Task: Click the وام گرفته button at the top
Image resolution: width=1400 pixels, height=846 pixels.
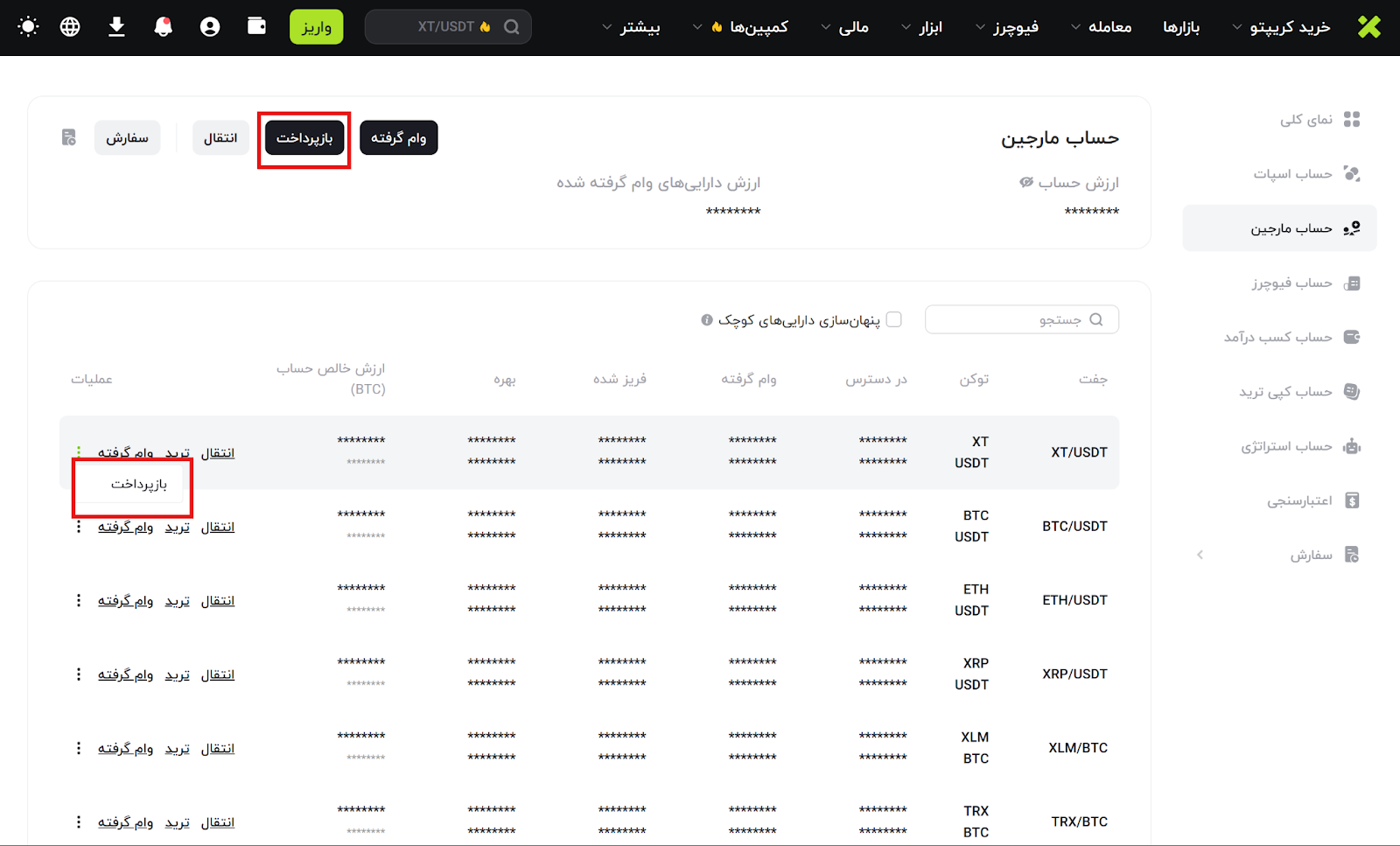Action: pos(398,138)
